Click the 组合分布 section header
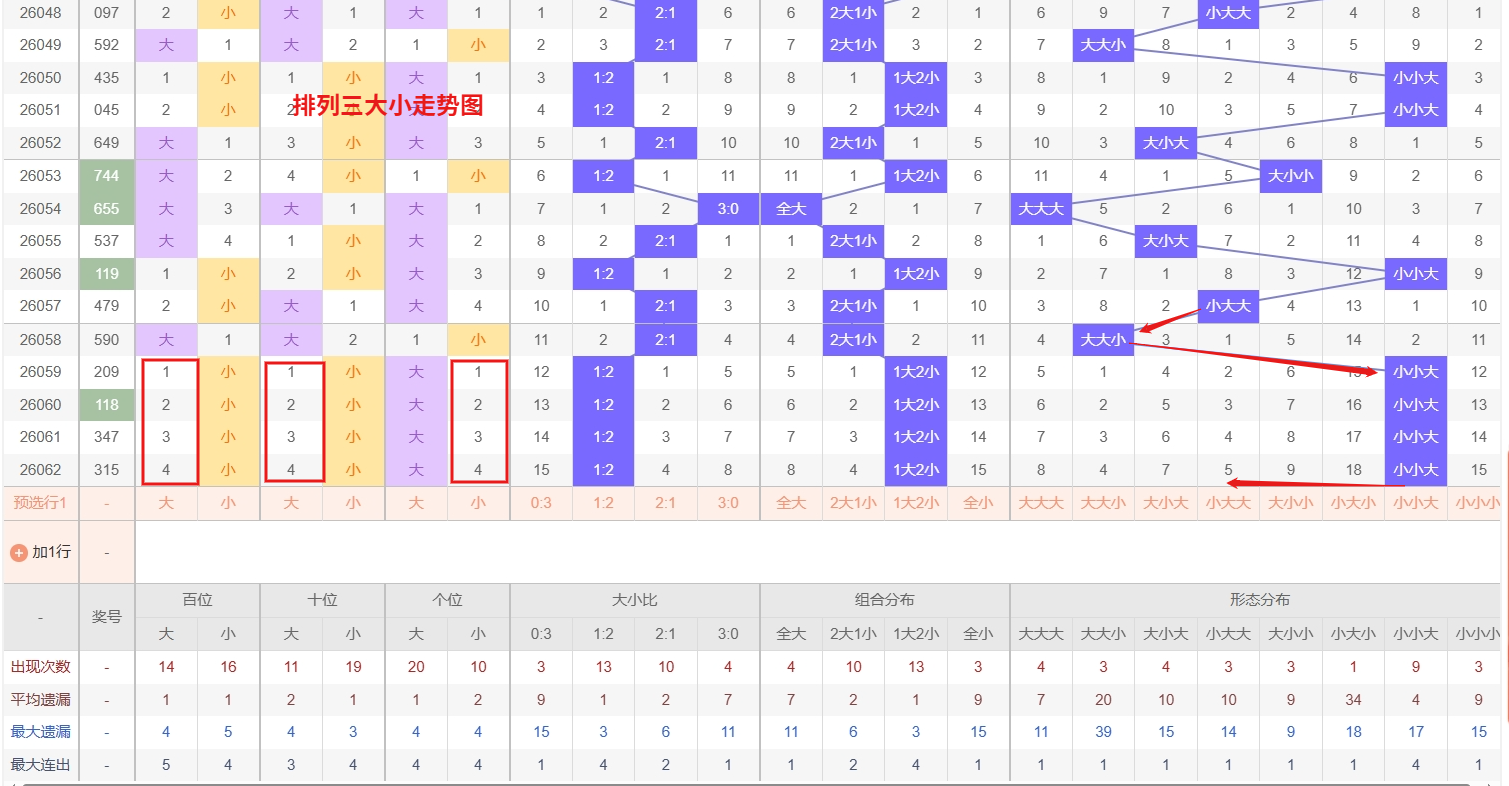 884,599
